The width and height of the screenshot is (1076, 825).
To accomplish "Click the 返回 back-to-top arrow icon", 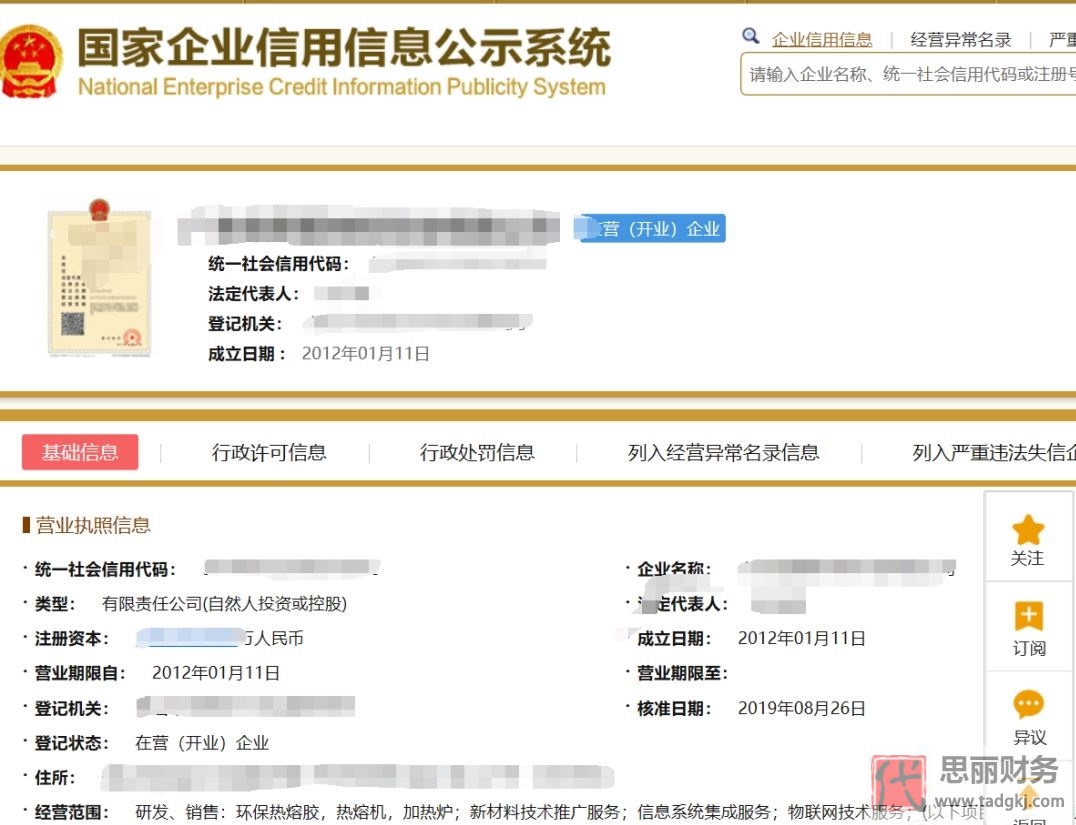I will [x=1028, y=795].
